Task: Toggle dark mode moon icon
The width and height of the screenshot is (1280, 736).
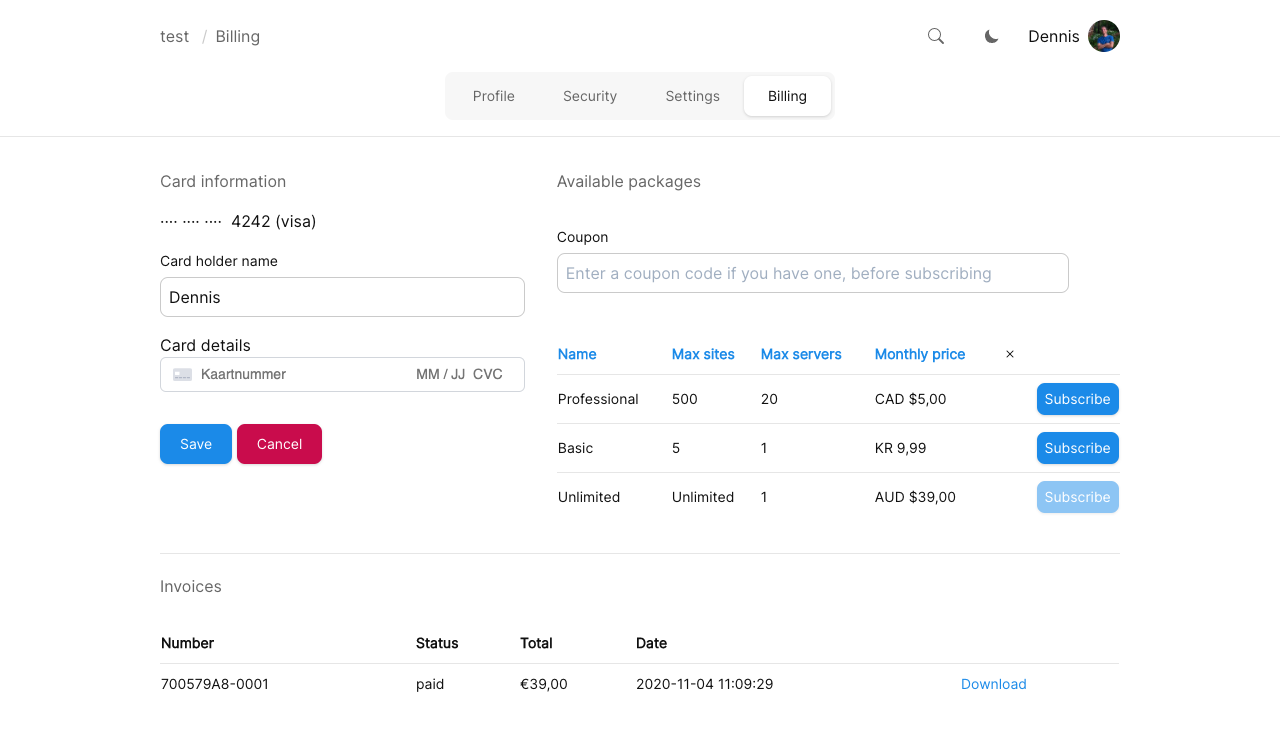Action: [992, 36]
